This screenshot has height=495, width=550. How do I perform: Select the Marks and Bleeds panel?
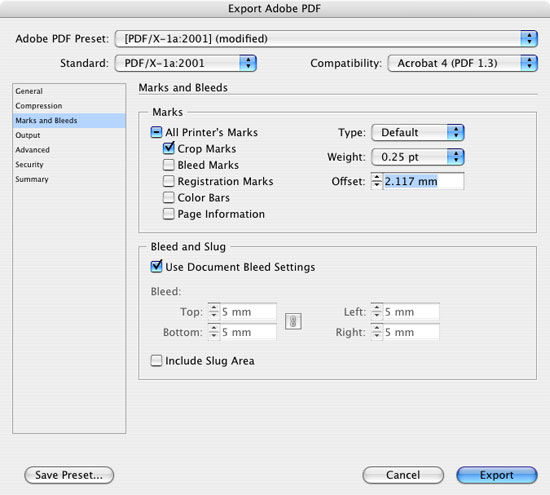pos(69,121)
